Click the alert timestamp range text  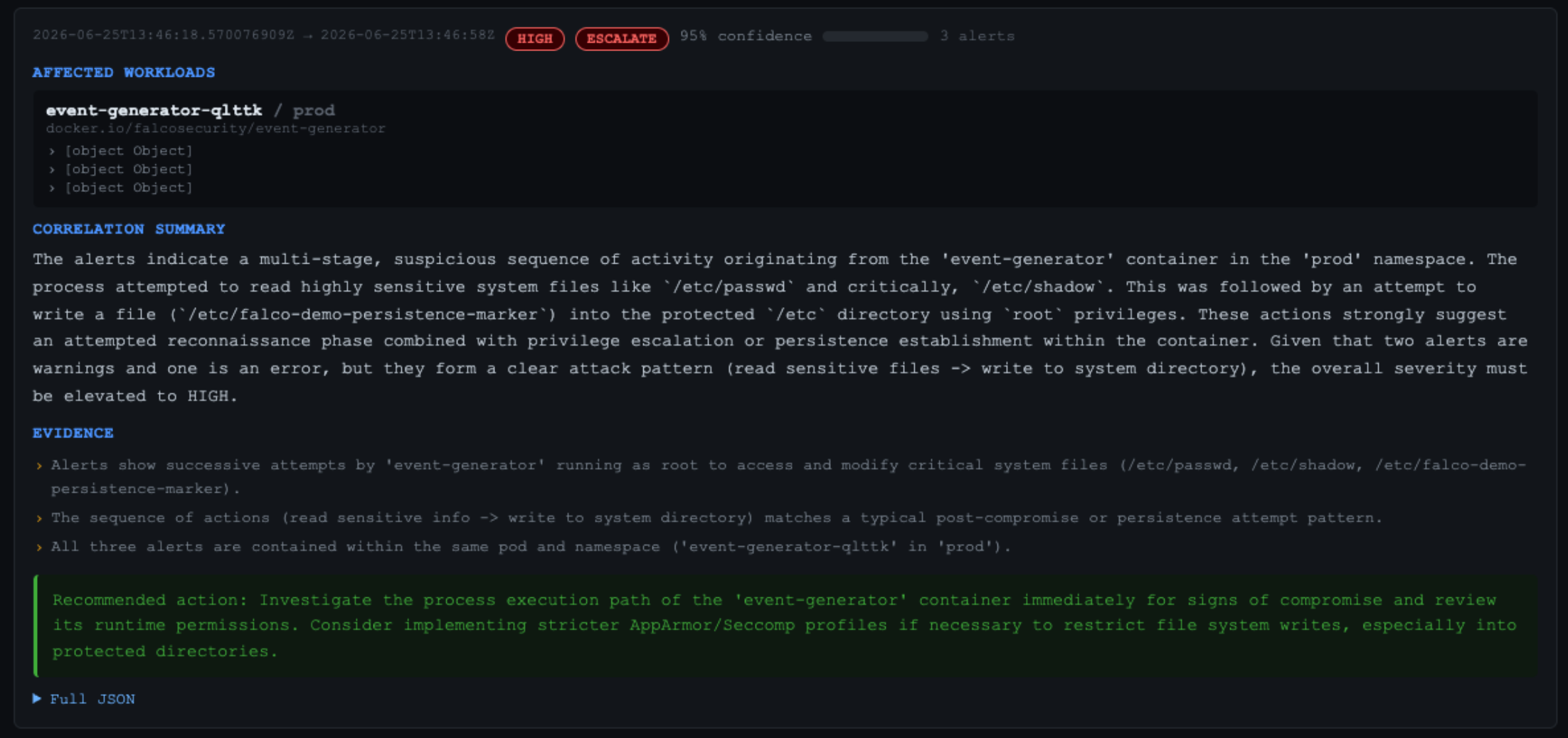pos(263,36)
